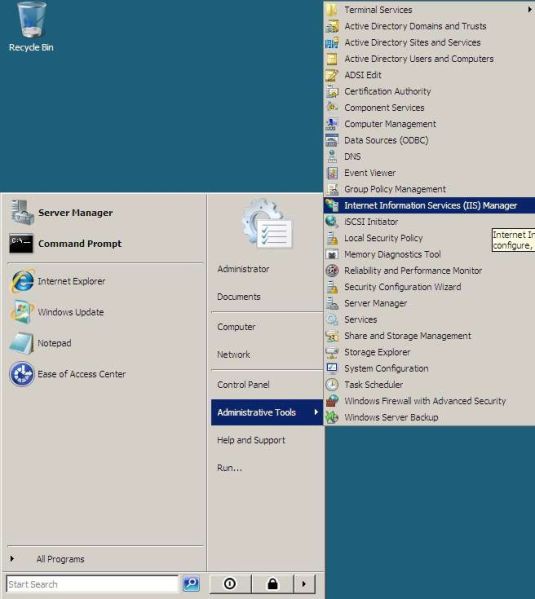The width and height of the screenshot is (535, 599).
Task: Click the Active Directory Users and Computers icon
Action: 332,59
